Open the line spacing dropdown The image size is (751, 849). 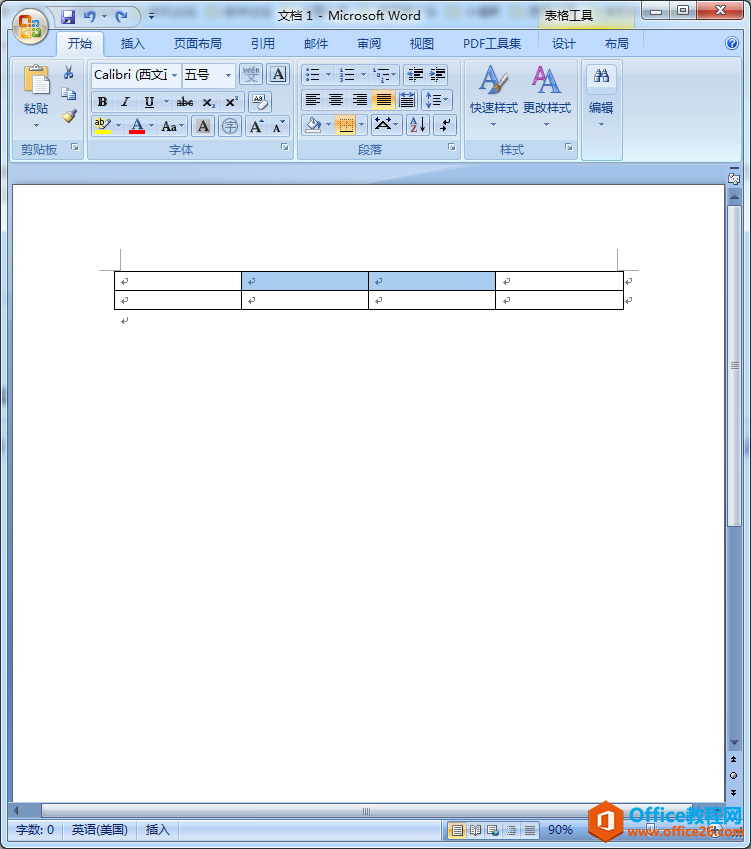point(437,100)
